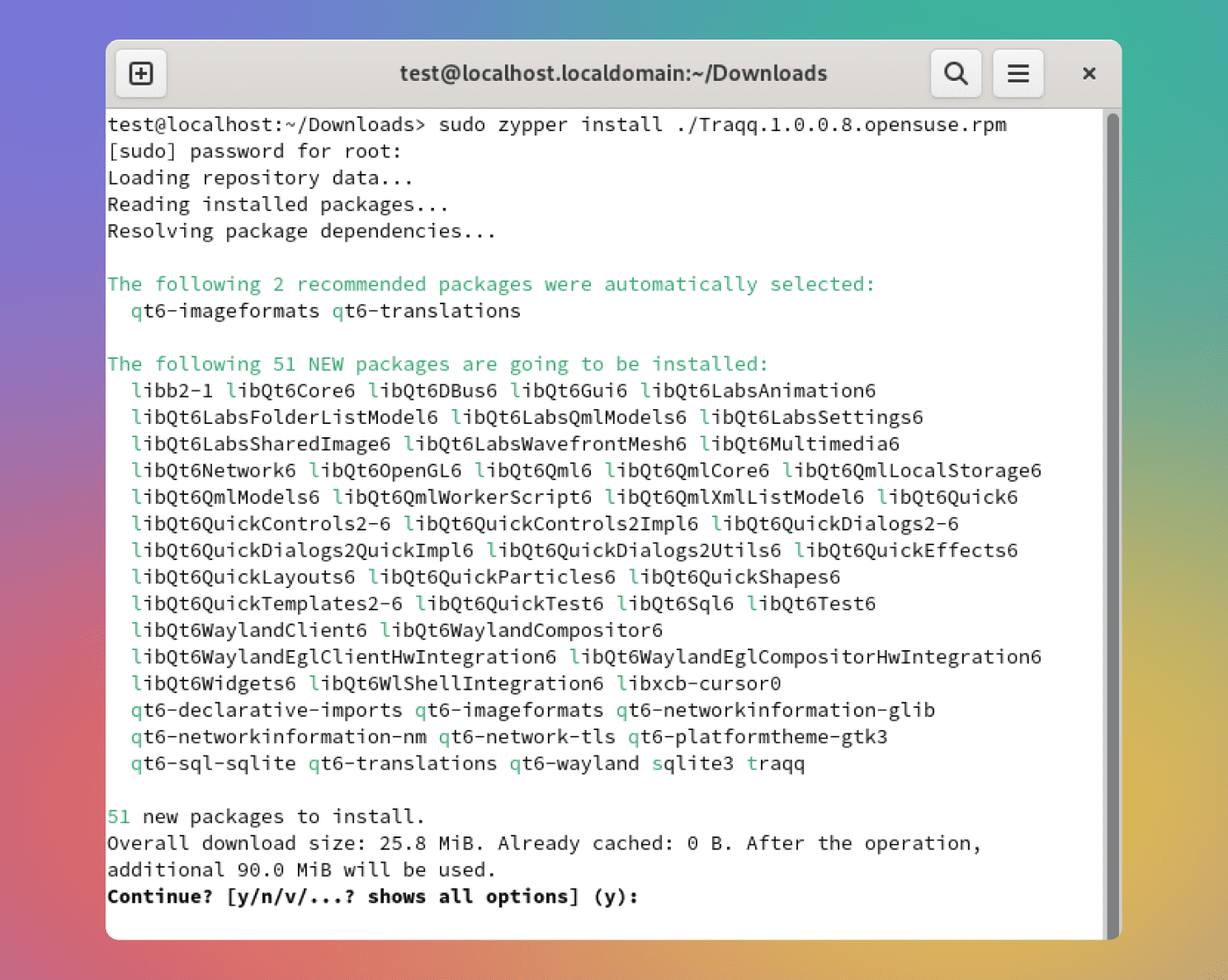This screenshot has width=1228, height=980.
Task: Click the package name libQt6QuickDialogs2-6
Action: coord(835,524)
